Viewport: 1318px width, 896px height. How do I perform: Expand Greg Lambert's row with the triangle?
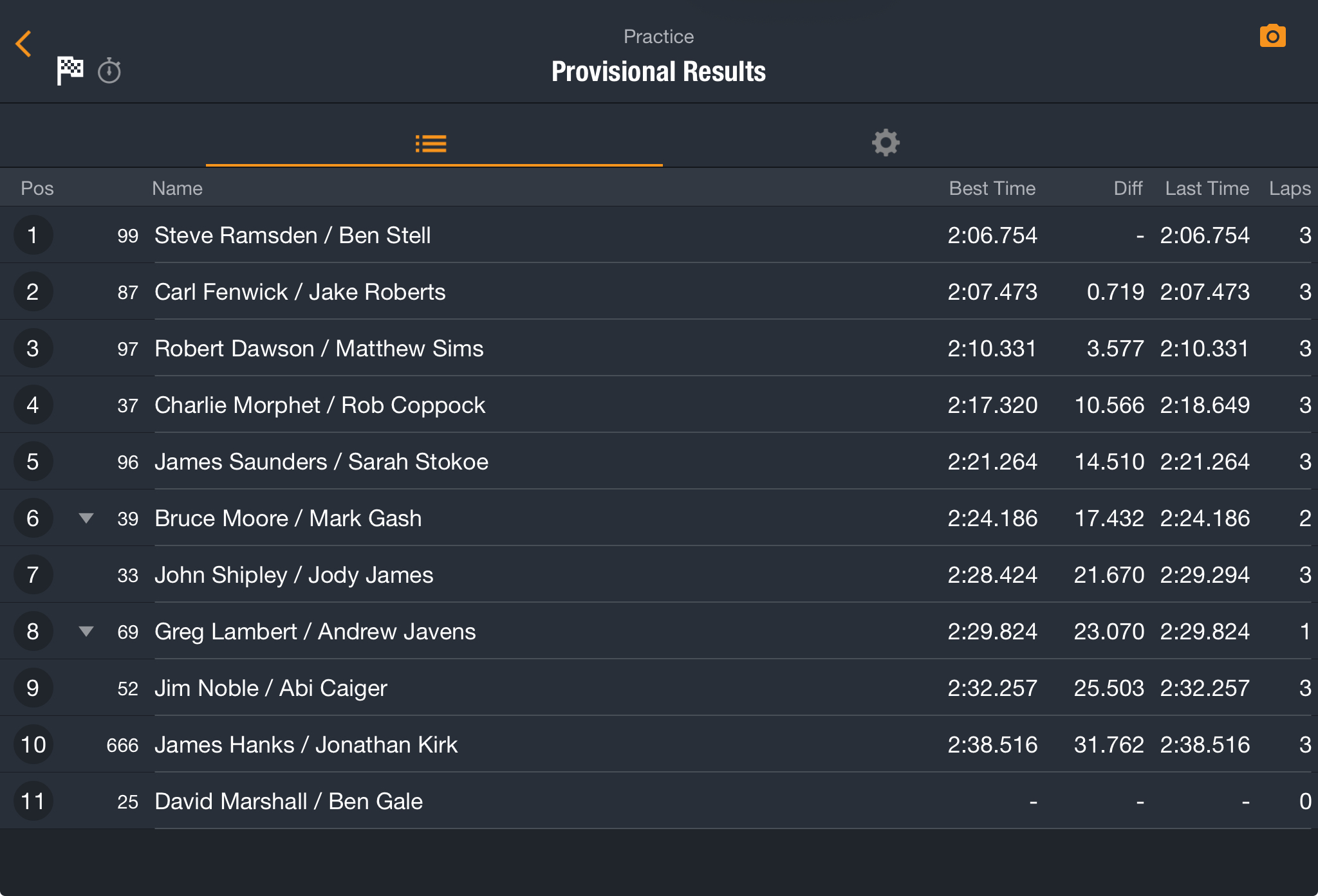pyautogui.click(x=86, y=631)
